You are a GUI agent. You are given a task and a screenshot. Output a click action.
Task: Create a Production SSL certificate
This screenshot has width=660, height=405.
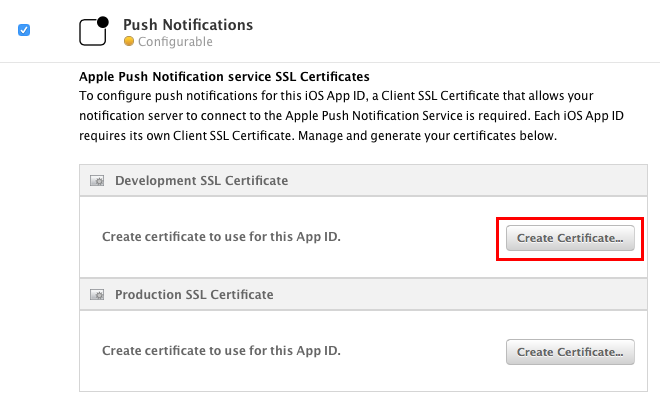coord(570,352)
